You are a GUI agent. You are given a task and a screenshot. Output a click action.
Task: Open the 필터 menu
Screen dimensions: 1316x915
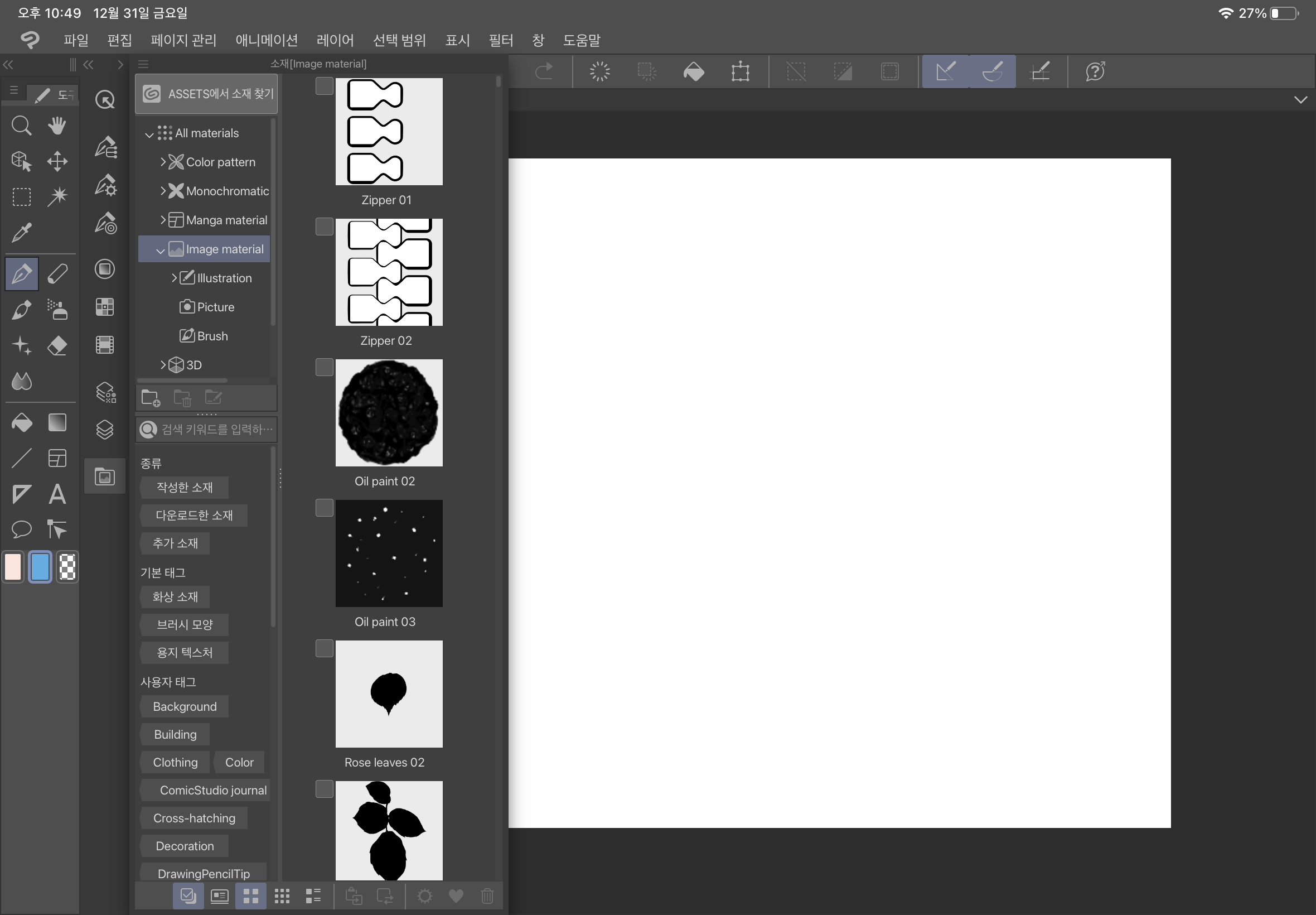click(x=500, y=40)
